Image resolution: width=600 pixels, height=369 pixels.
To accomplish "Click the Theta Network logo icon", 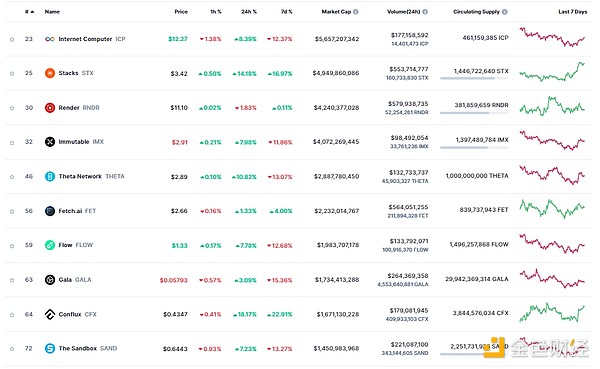I will (x=50, y=176).
